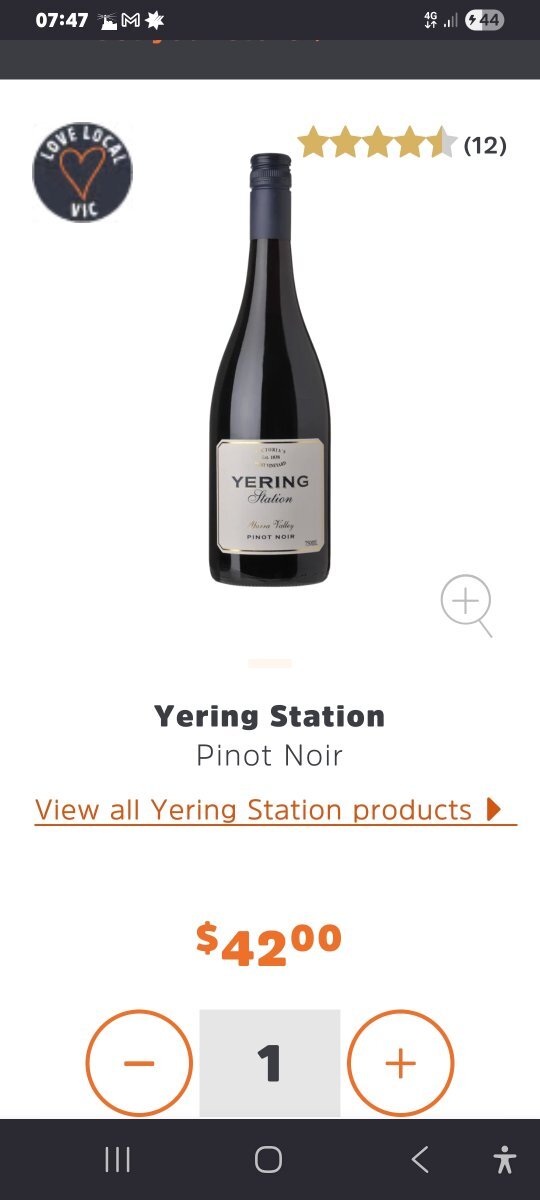Decrease quantity with the minus button
This screenshot has height=1200, width=540.
point(139,1063)
